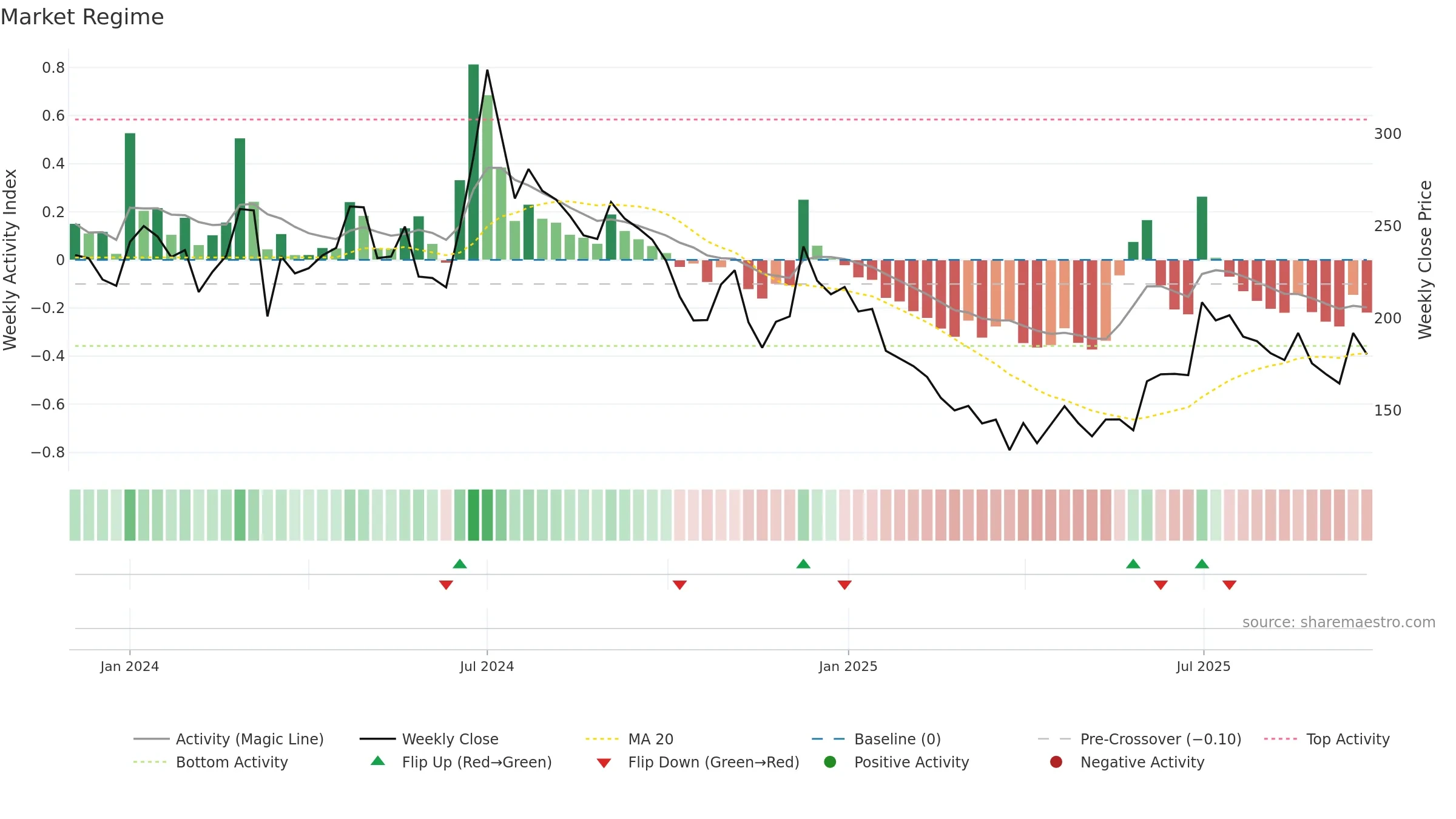The image size is (1456, 819).
Task: Toggle Bottom Activity legend entry
Action: 211,762
